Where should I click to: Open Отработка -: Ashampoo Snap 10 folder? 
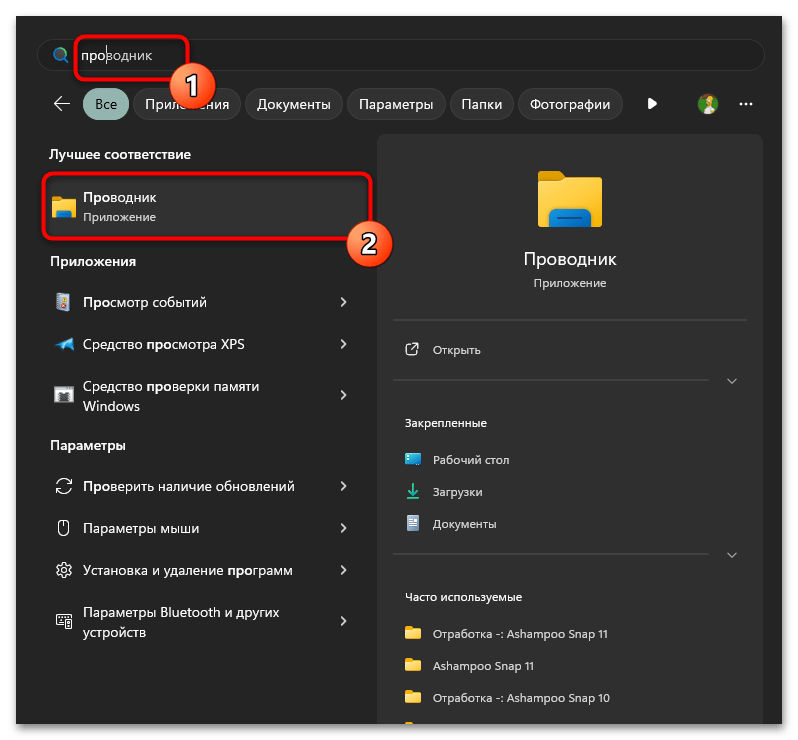click(521, 698)
